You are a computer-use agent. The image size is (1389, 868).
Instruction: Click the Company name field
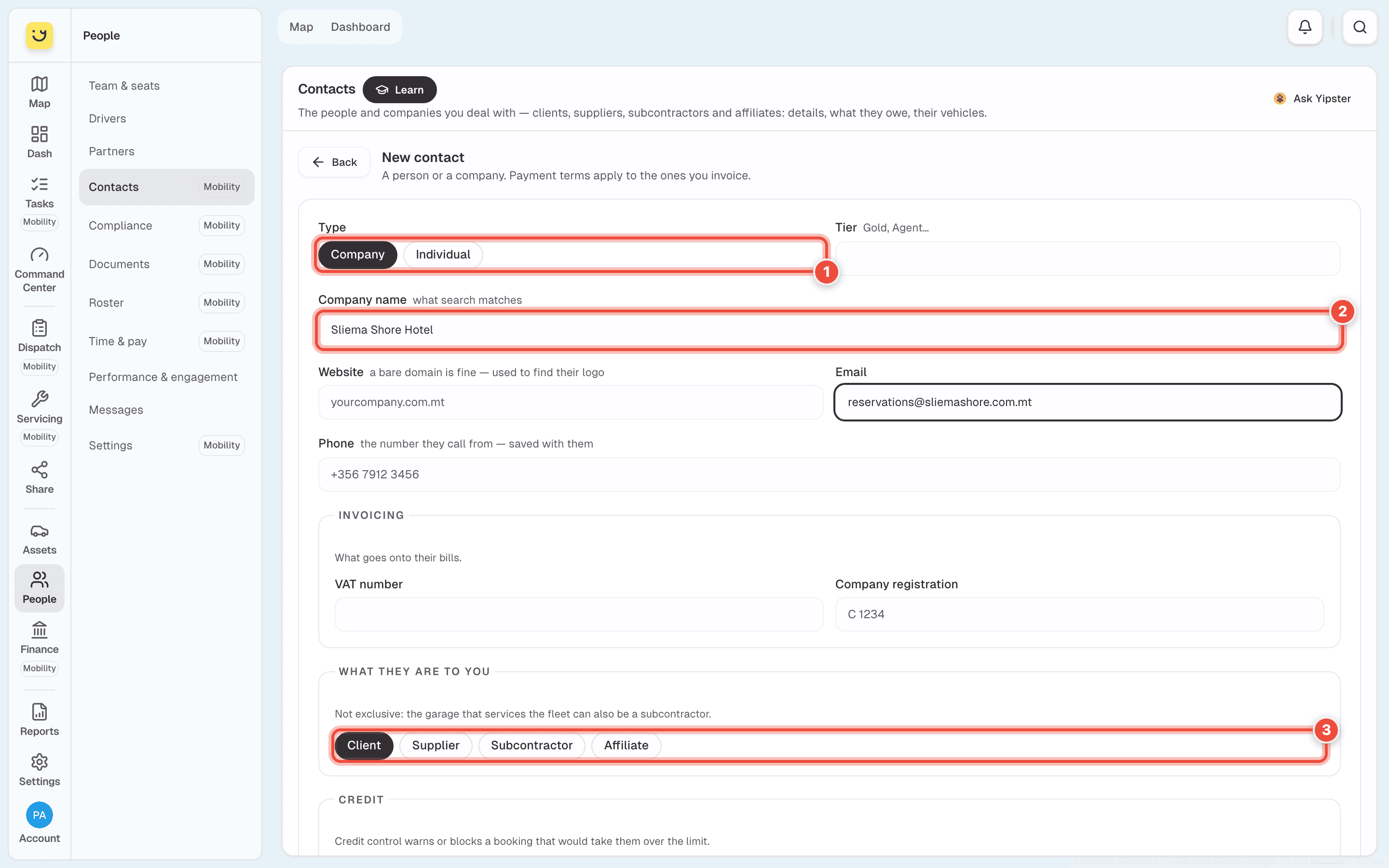[830, 329]
